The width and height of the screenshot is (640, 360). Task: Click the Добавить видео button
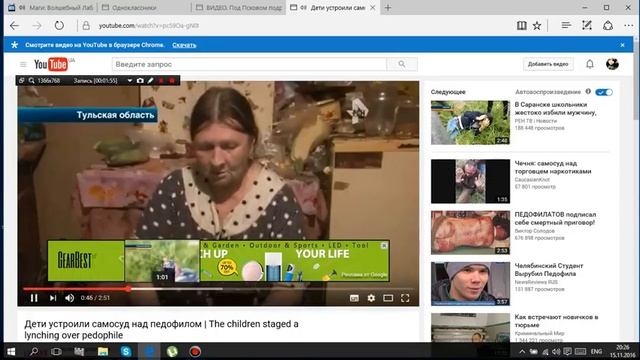(548, 64)
